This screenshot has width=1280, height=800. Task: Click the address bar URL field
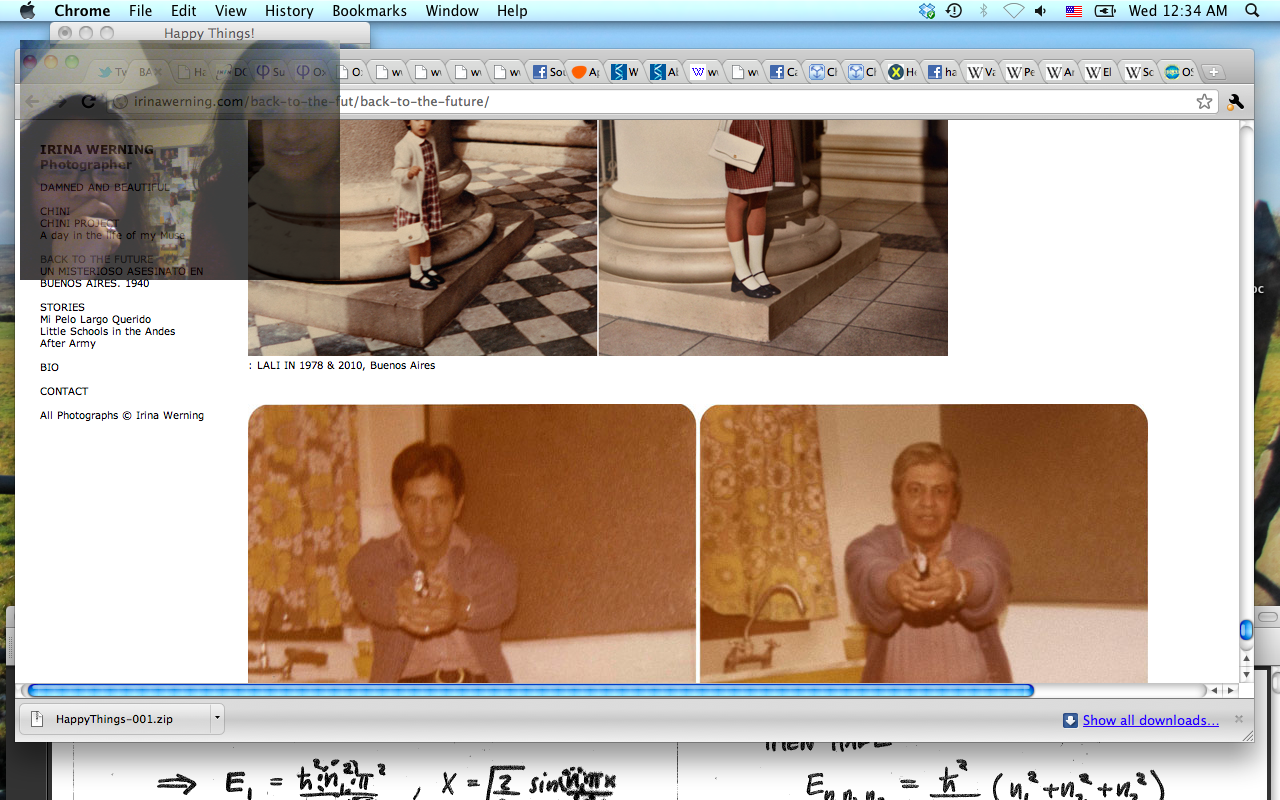pyautogui.click(x=650, y=102)
